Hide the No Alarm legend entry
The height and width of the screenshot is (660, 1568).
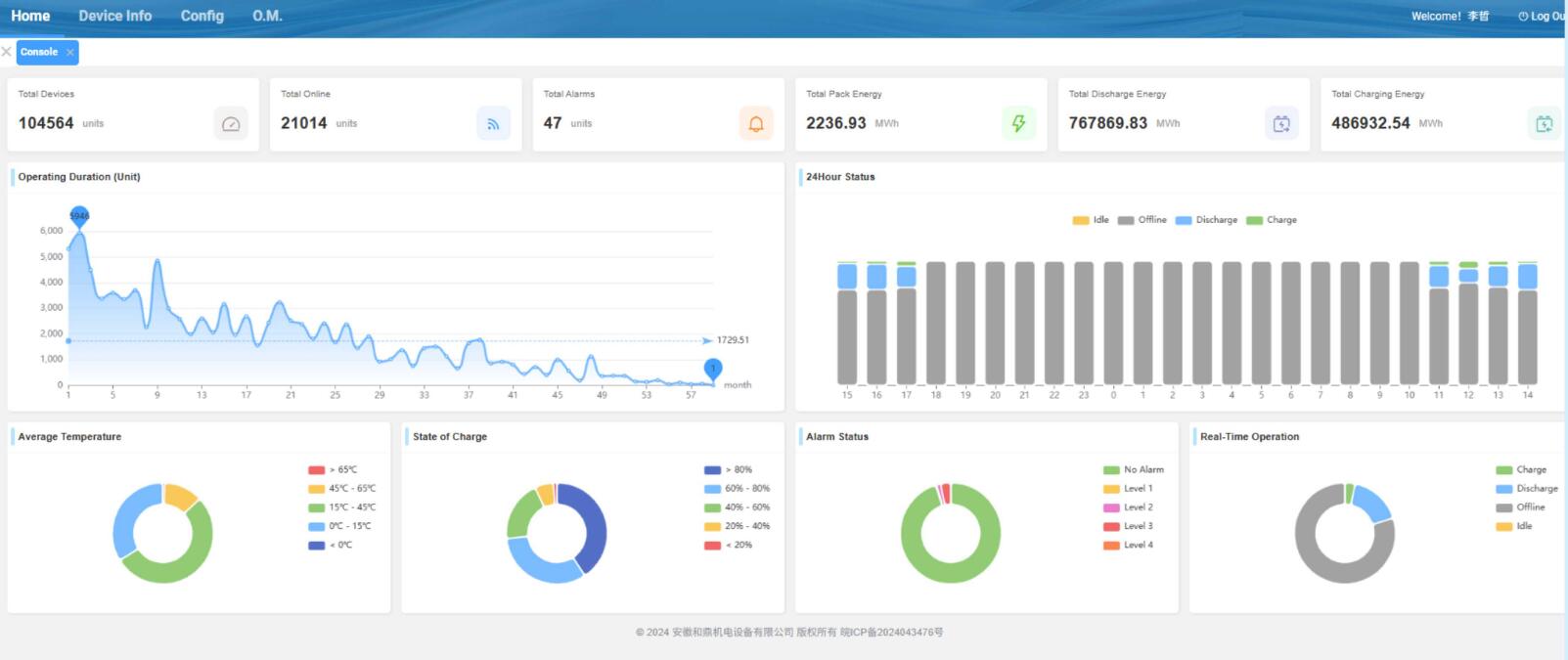click(x=1133, y=470)
